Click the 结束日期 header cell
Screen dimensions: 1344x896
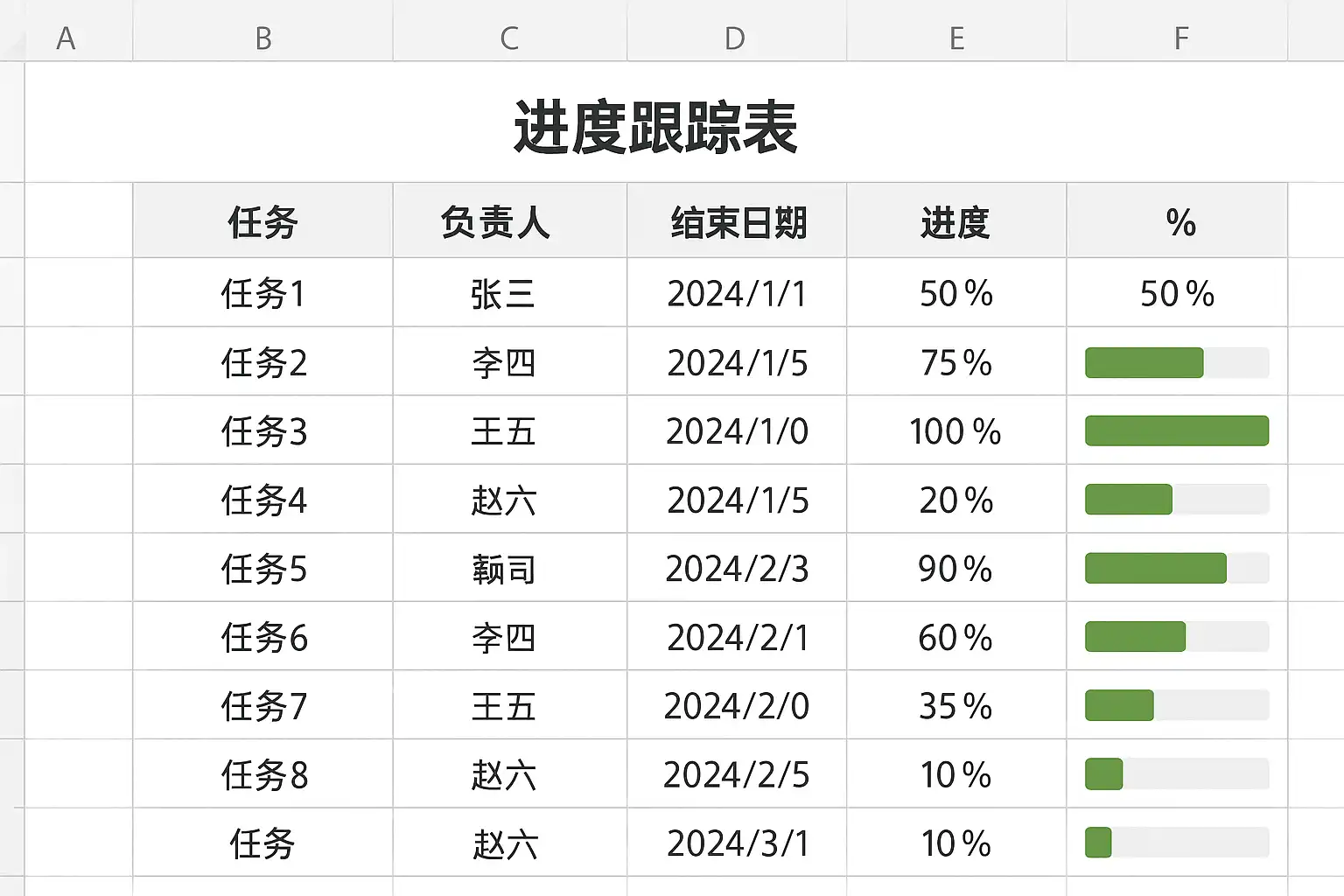[738, 222]
